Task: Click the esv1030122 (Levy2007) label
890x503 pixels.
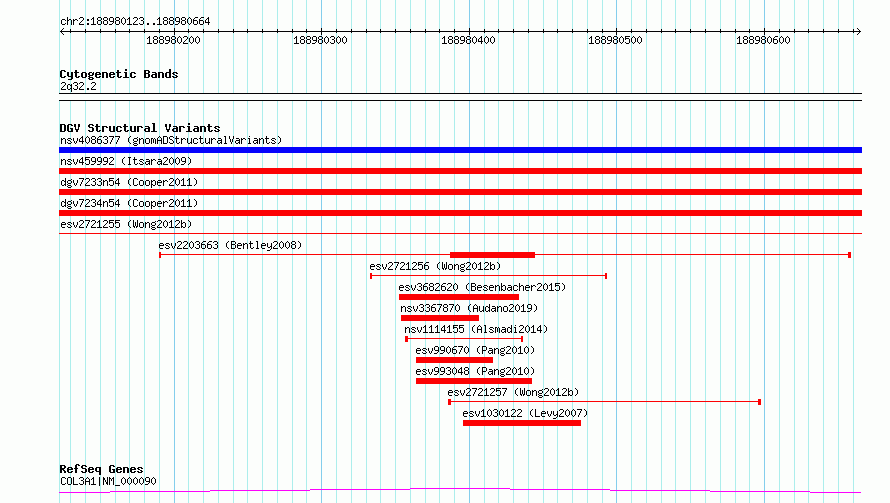Action: click(525, 413)
